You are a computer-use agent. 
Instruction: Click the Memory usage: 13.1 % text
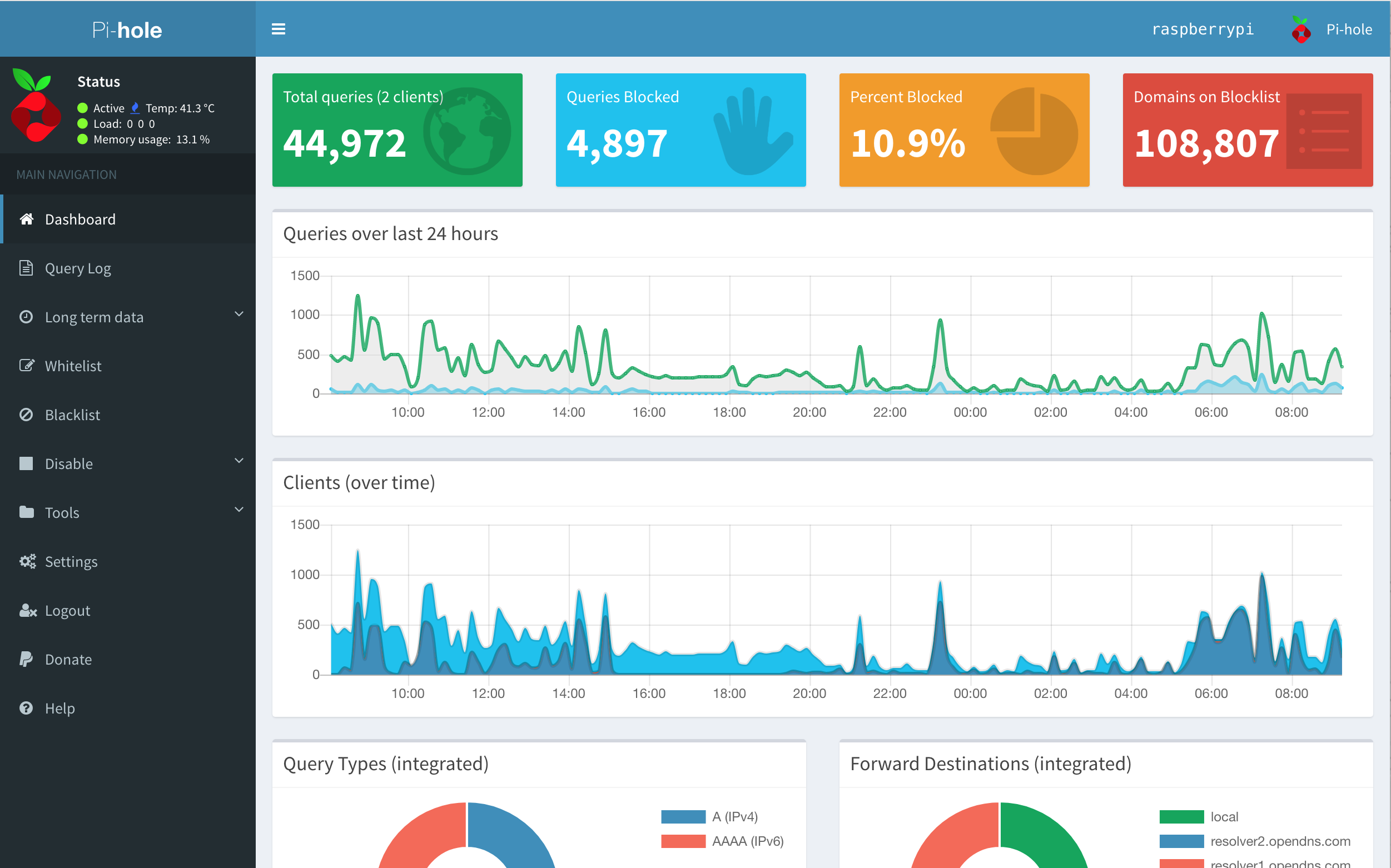[x=152, y=139]
